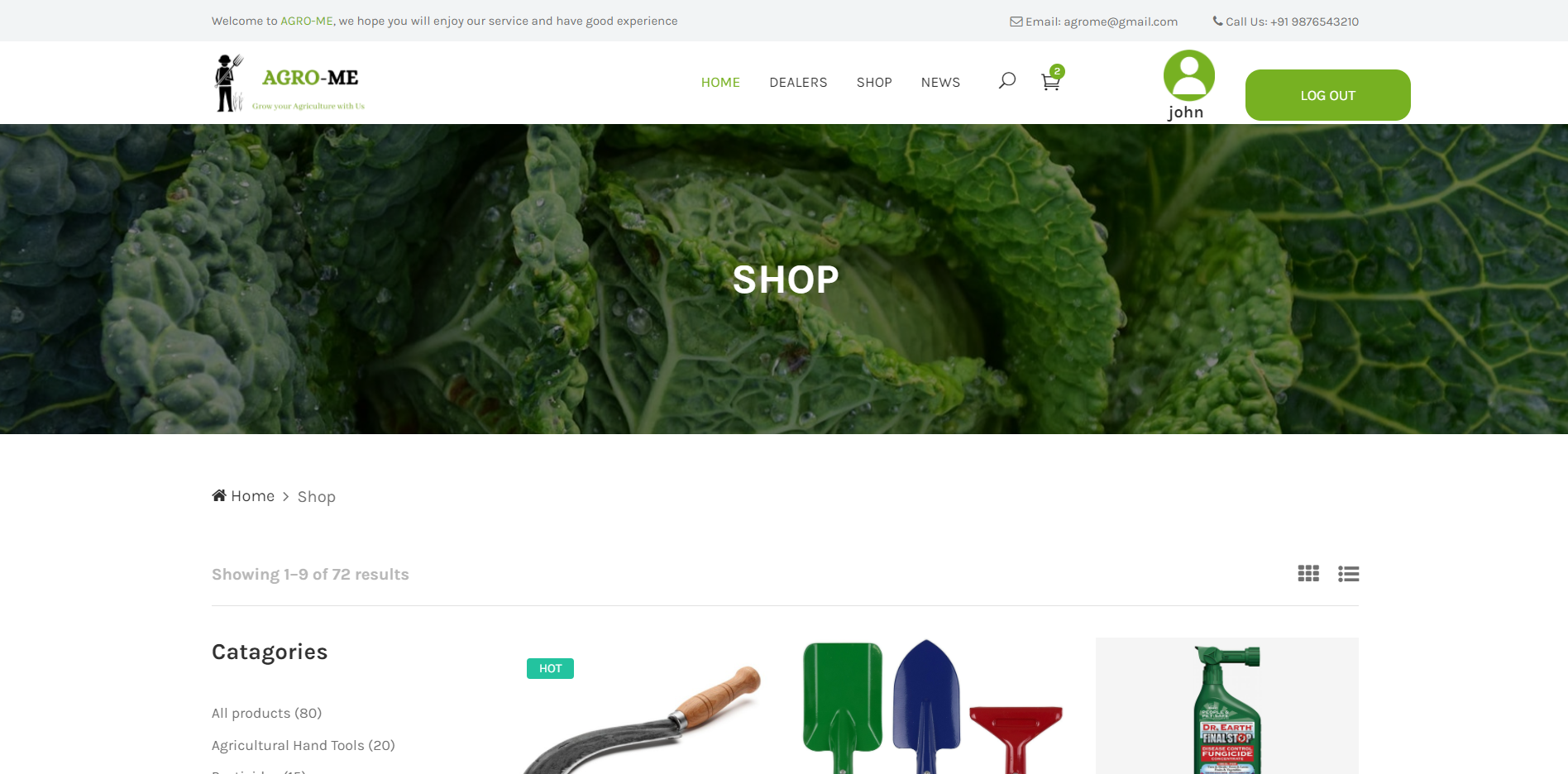Click the phone Call Us icon
Screen dimensions: 1568x774
point(1217,21)
